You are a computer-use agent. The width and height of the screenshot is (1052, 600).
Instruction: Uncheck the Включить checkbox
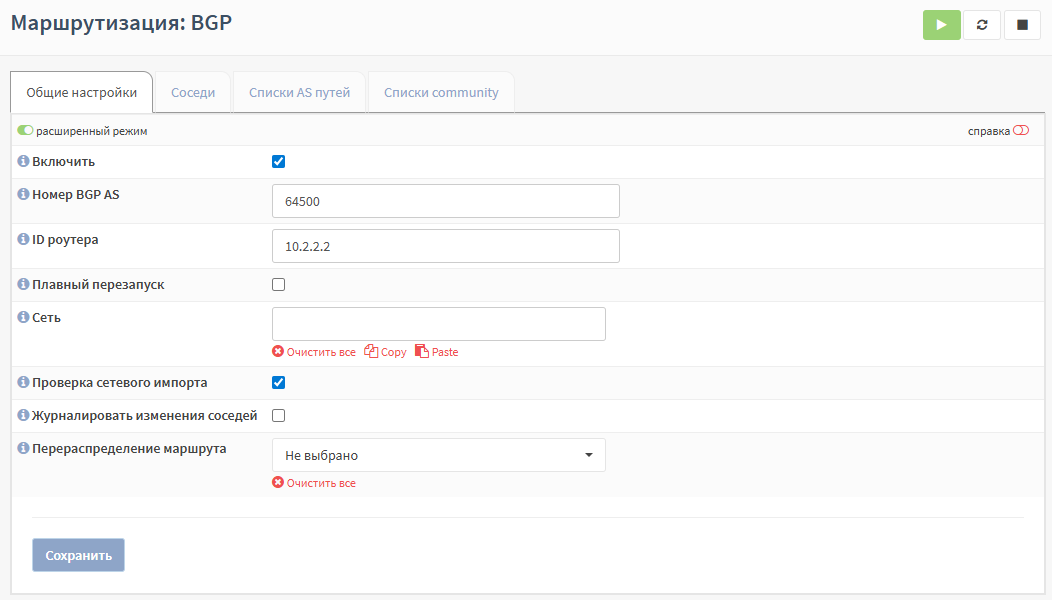pos(279,162)
